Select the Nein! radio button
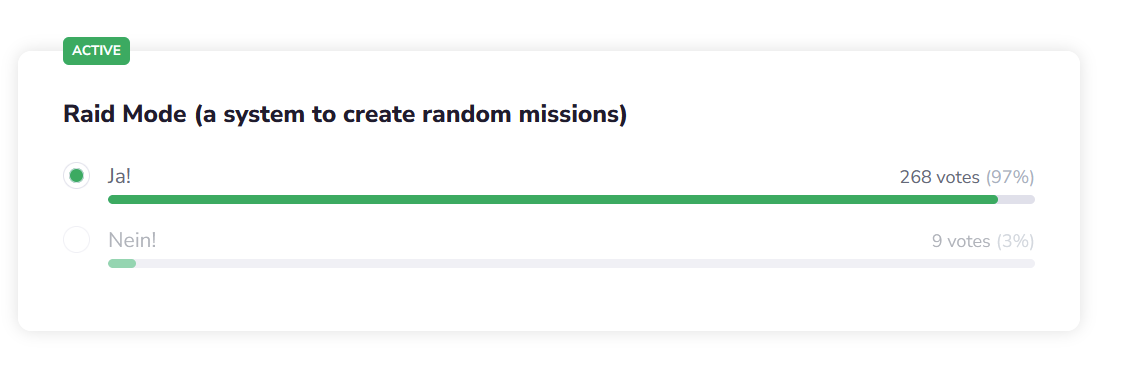Image resolution: width=1128 pixels, height=372 pixels. click(76, 240)
